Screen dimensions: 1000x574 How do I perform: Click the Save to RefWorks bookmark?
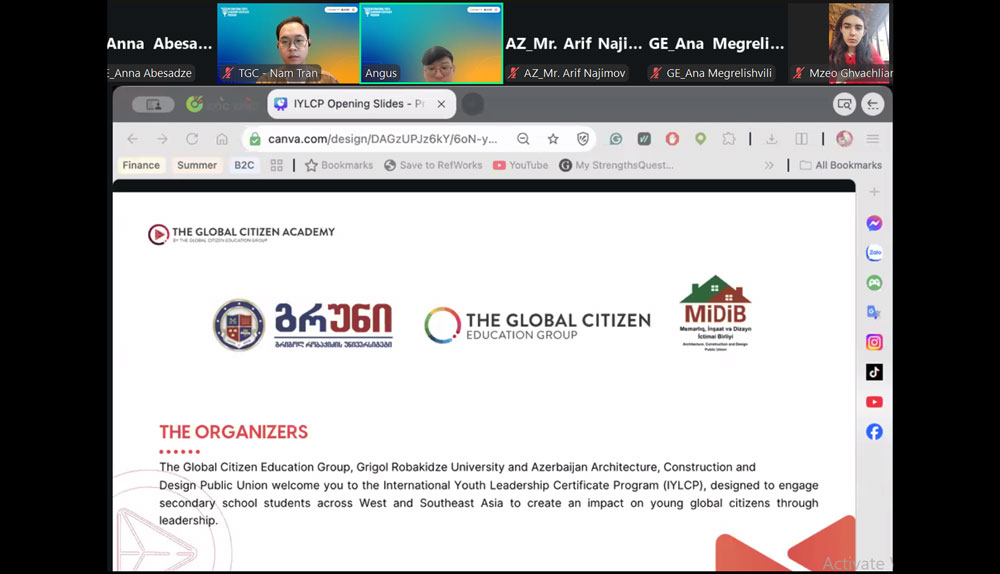pyautogui.click(x=433, y=165)
